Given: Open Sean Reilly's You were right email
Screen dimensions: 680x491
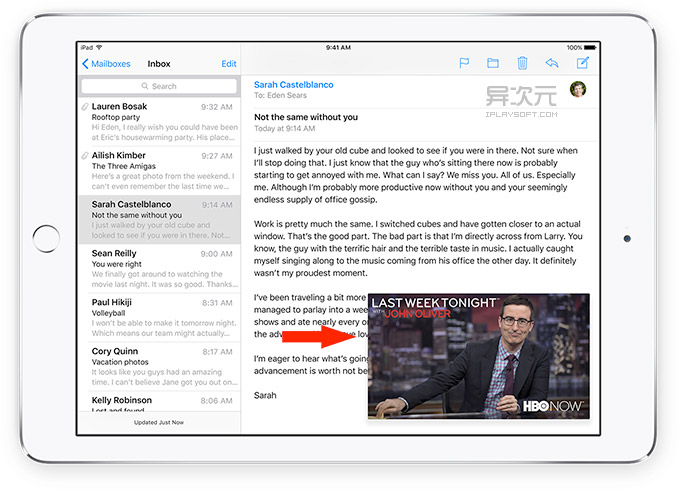Looking at the screenshot, I should pyautogui.click(x=160, y=268).
